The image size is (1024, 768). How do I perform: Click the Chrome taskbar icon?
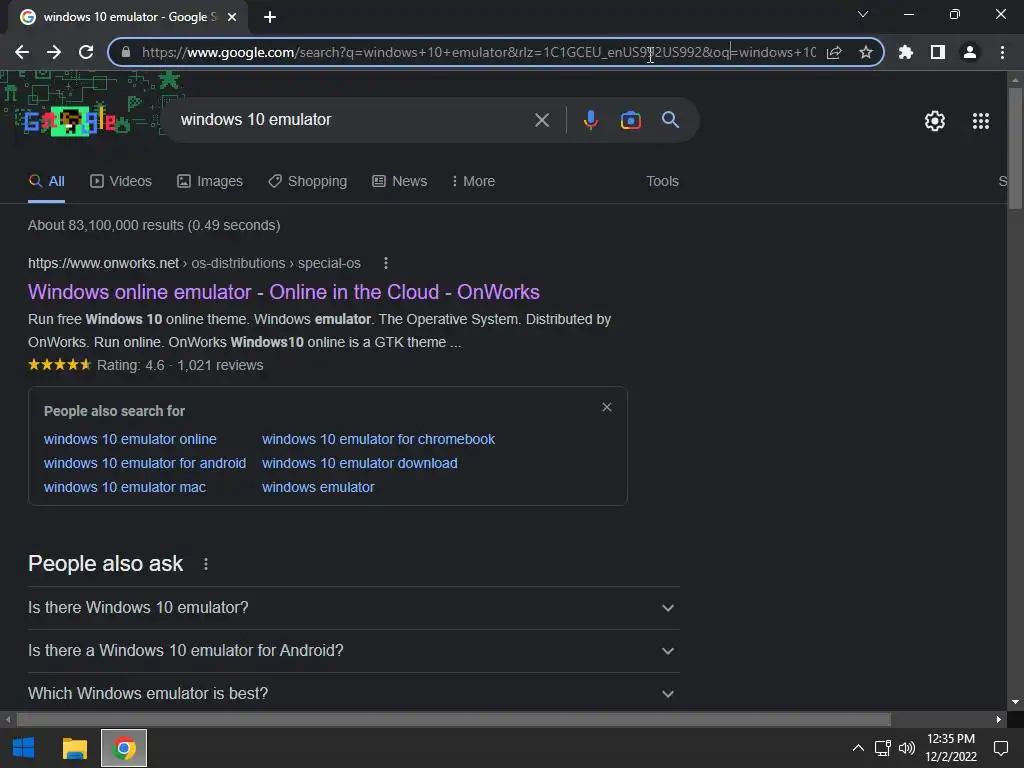124,748
